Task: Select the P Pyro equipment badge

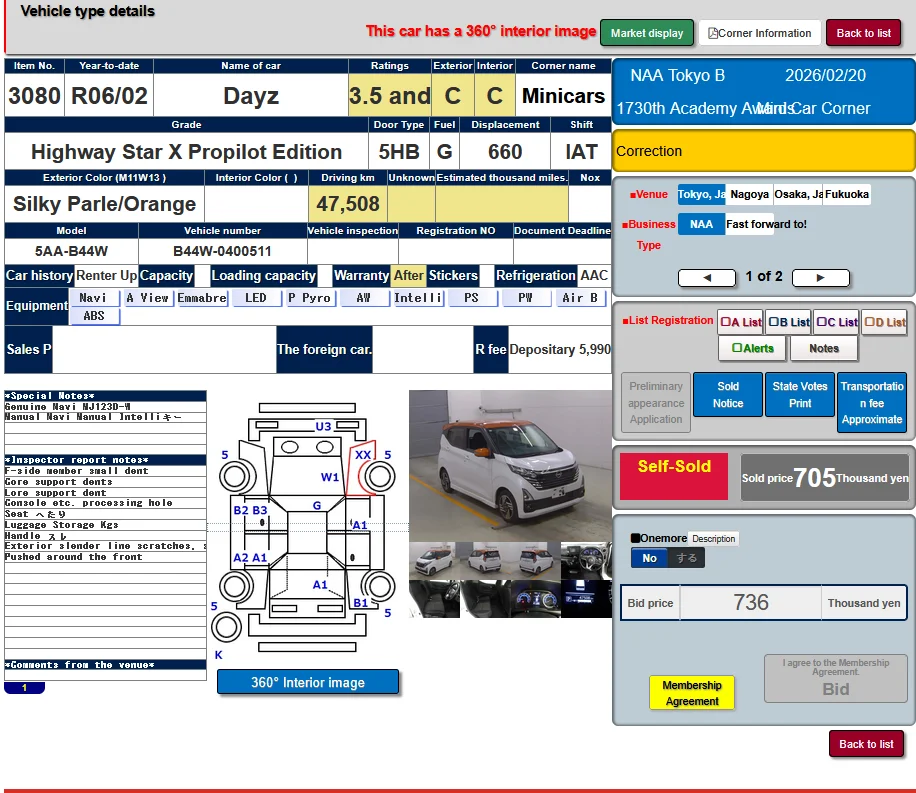Action: coord(309,297)
